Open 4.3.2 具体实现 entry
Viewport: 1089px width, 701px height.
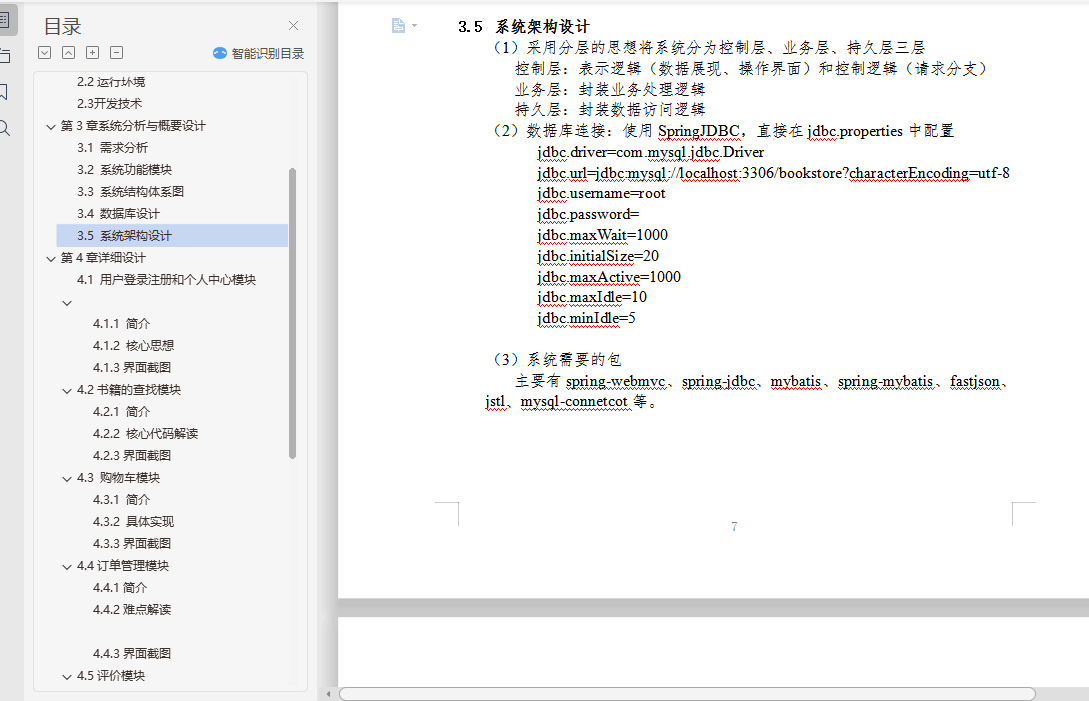tap(133, 522)
